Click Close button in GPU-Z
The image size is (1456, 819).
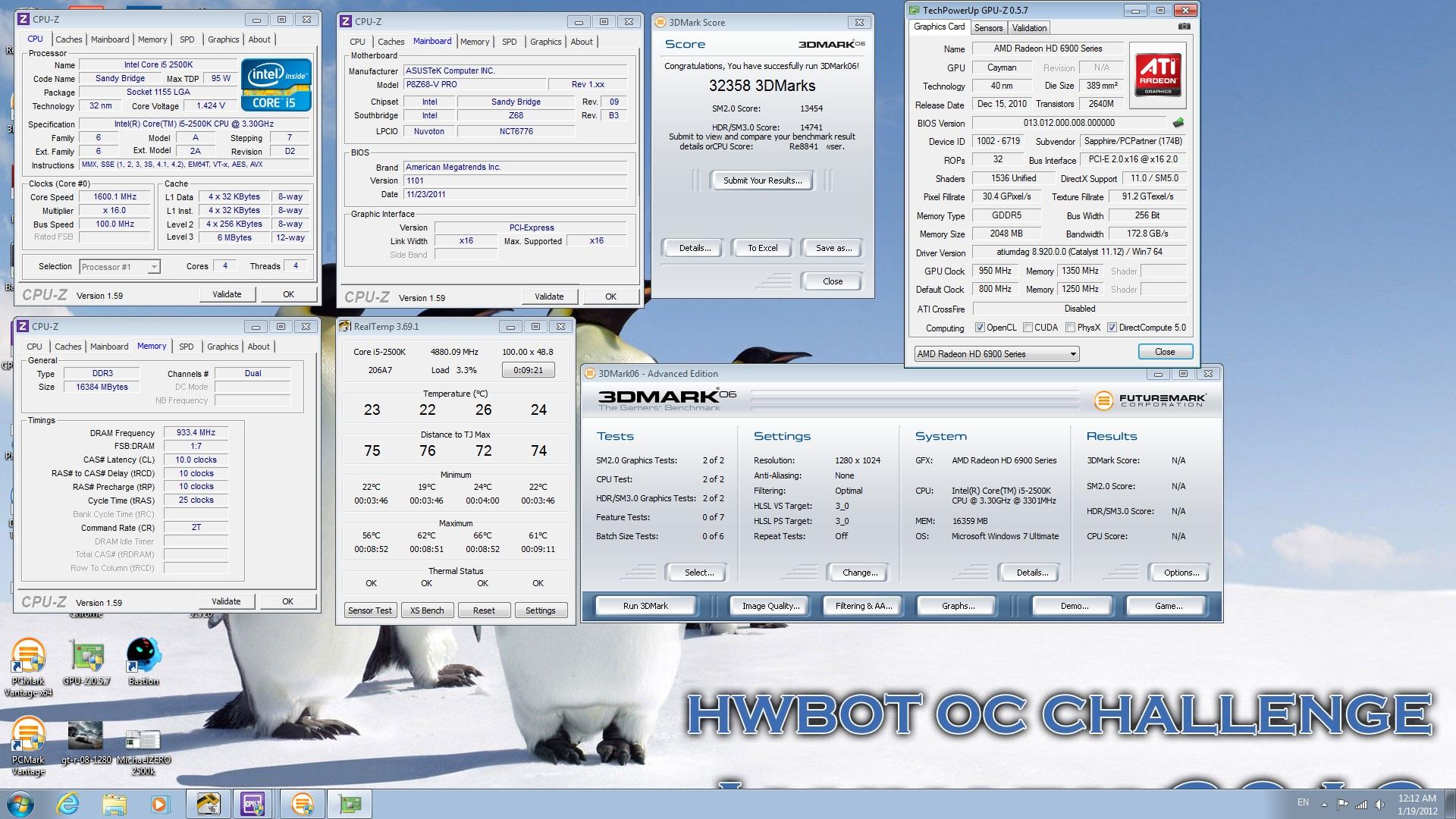(x=1165, y=352)
